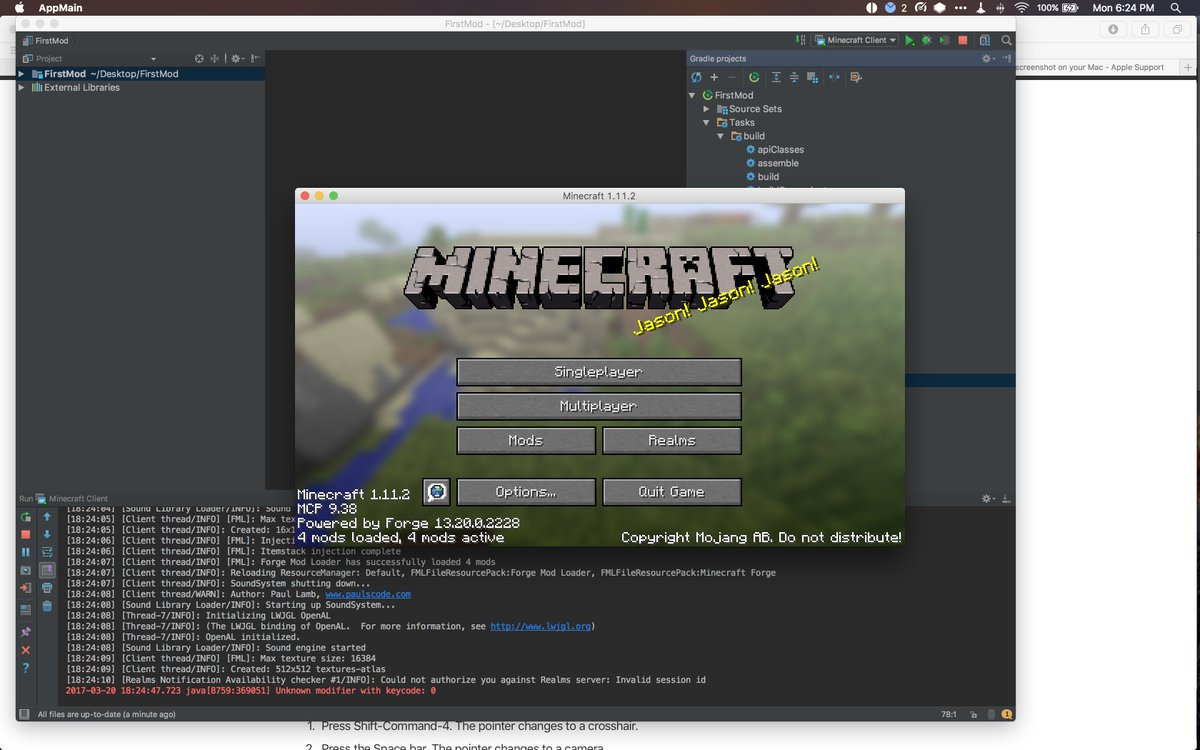Image resolution: width=1200 pixels, height=750 pixels.
Task: Expand Source Sets in Gradle panel
Action: [707, 109]
